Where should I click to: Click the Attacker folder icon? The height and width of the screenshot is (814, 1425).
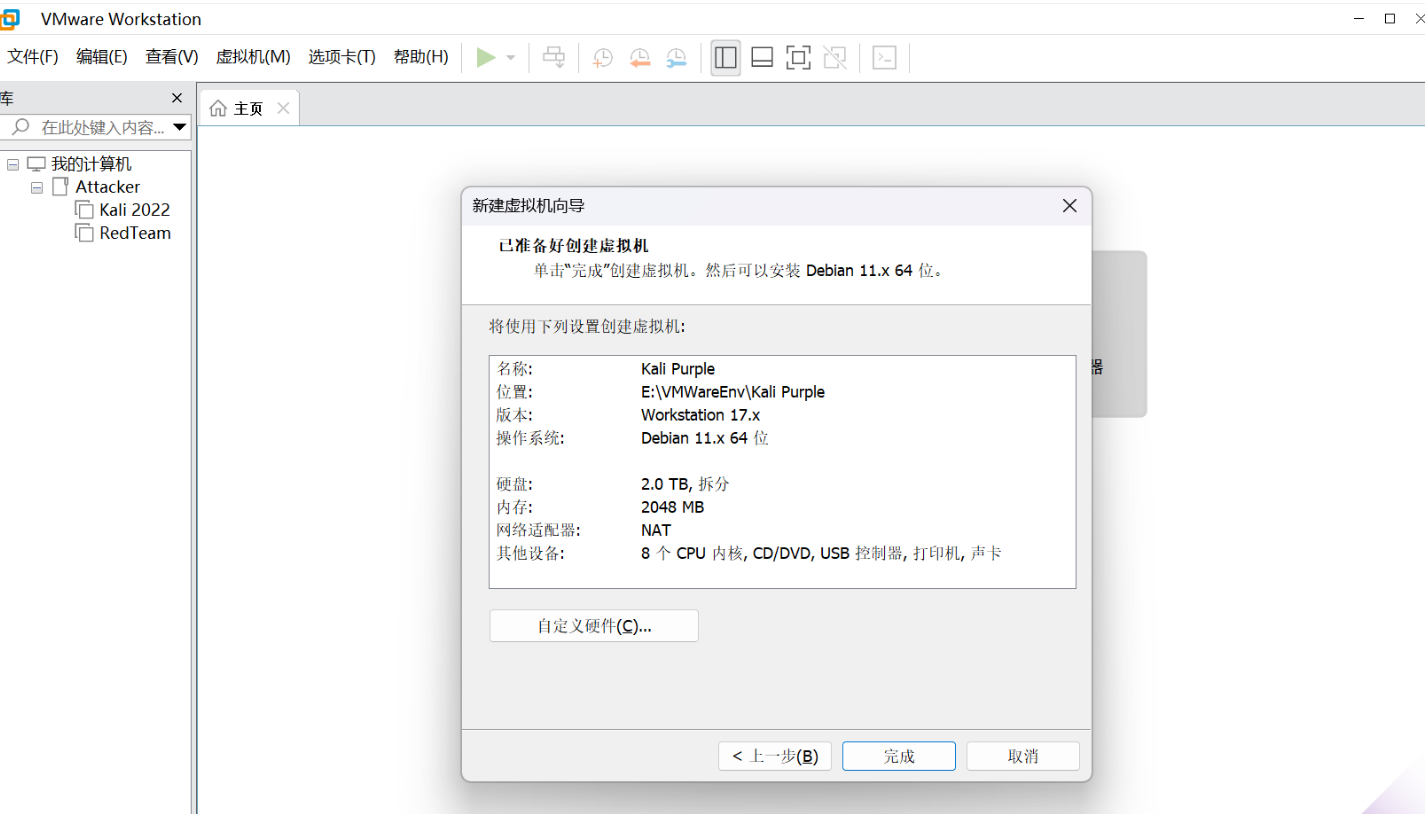coord(60,187)
